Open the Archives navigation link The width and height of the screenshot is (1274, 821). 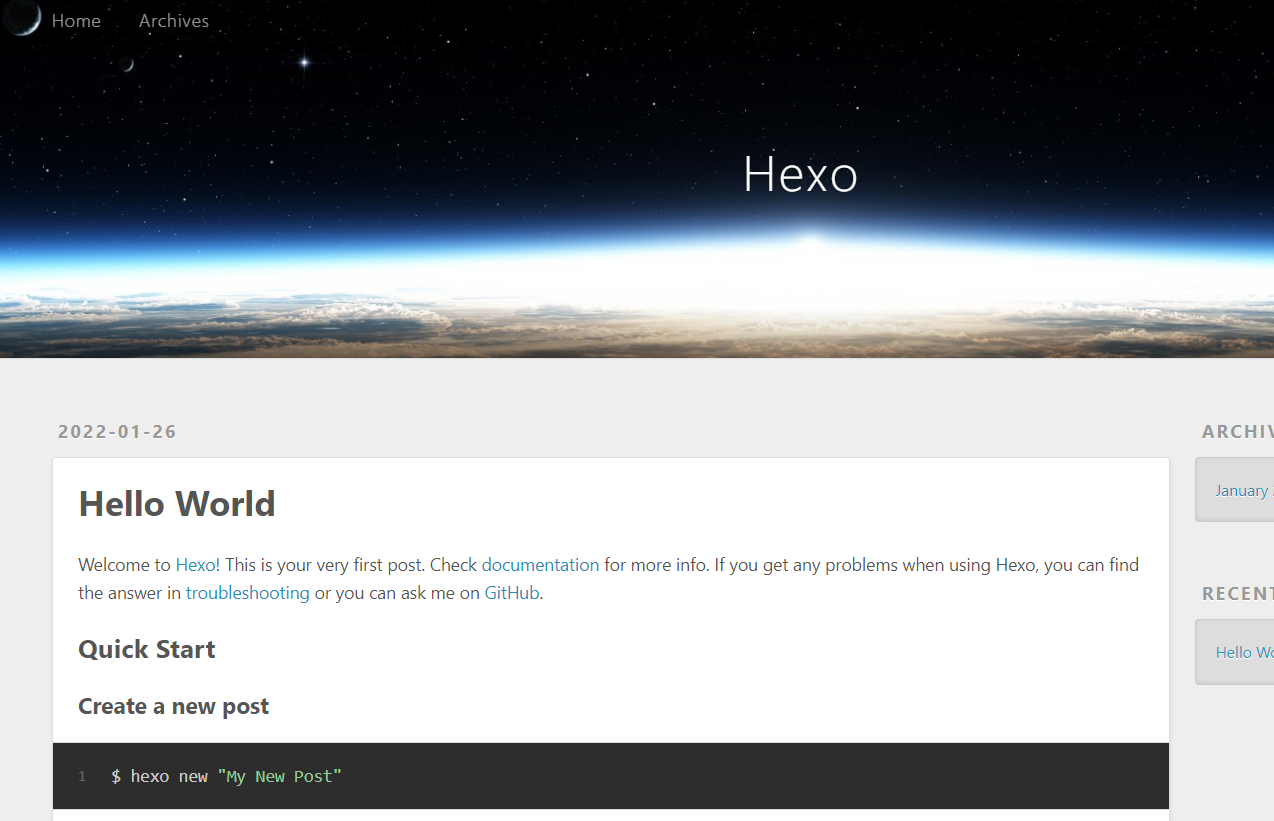174,21
